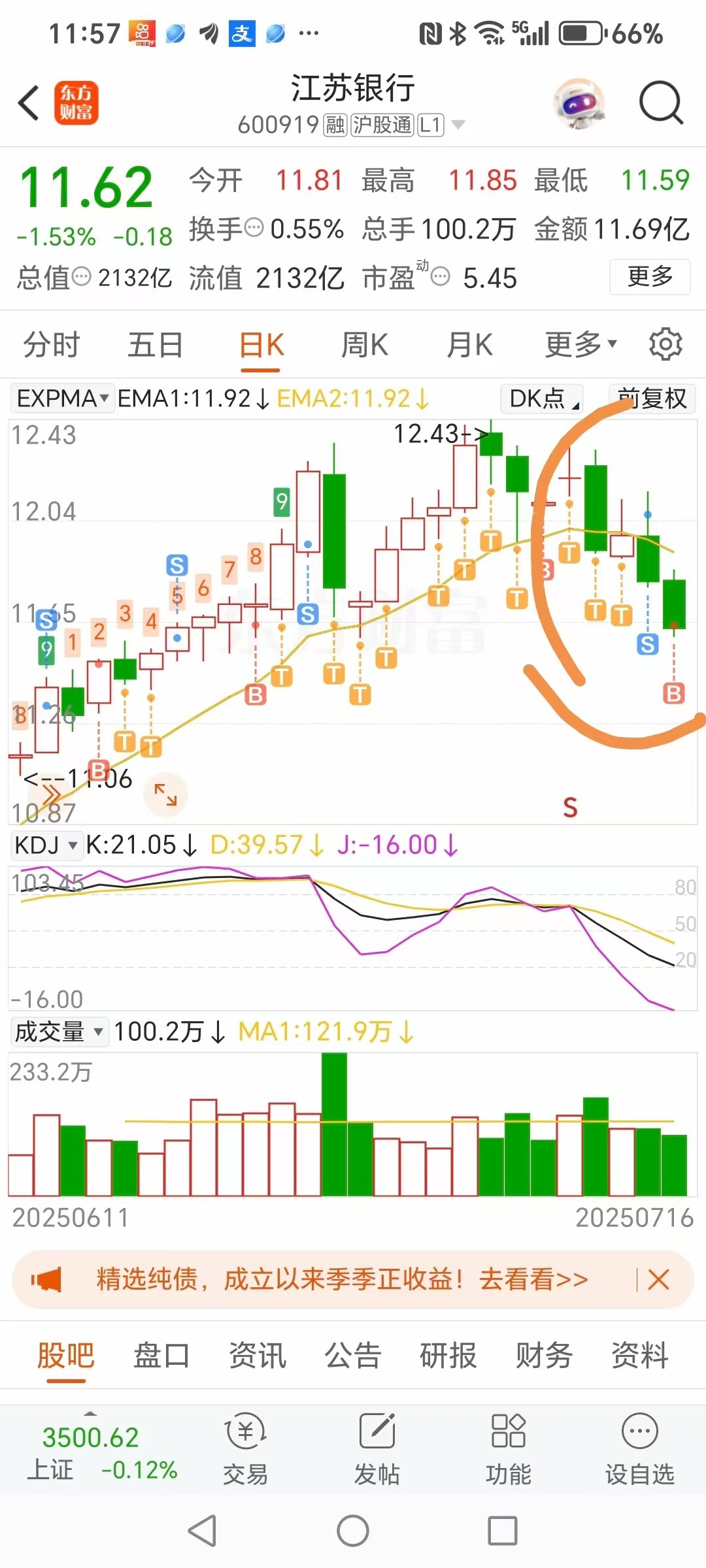Tap the 更多 quote details button
This screenshot has width=706, height=1568.
tap(650, 277)
